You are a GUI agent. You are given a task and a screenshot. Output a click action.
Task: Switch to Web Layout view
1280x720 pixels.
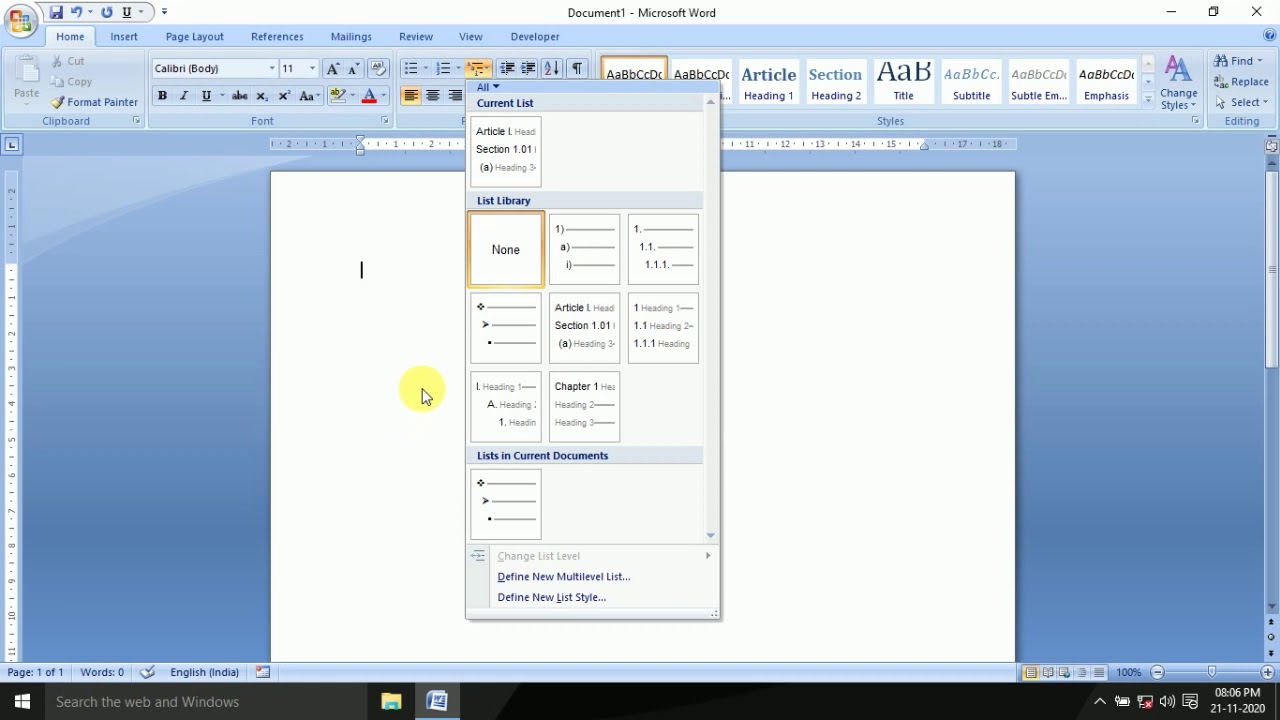1064,673
